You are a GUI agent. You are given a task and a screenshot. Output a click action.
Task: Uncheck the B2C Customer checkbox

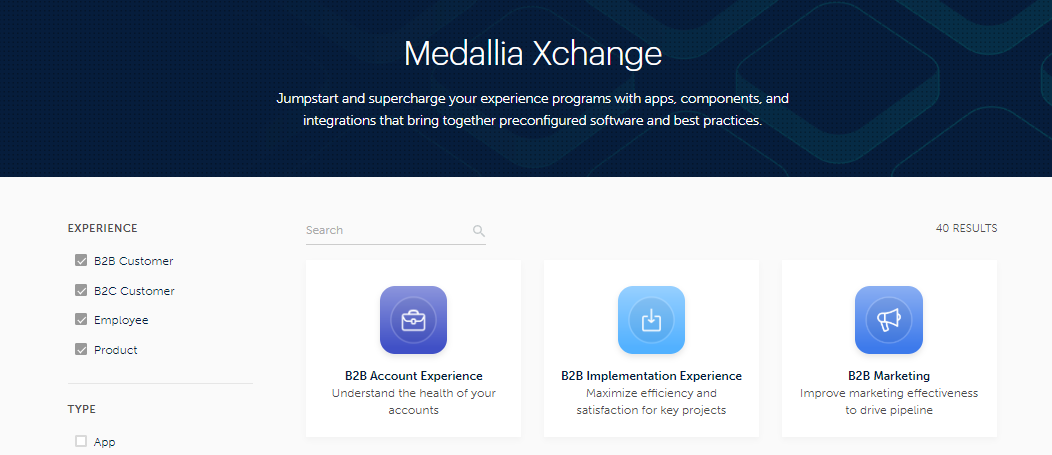click(81, 291)
